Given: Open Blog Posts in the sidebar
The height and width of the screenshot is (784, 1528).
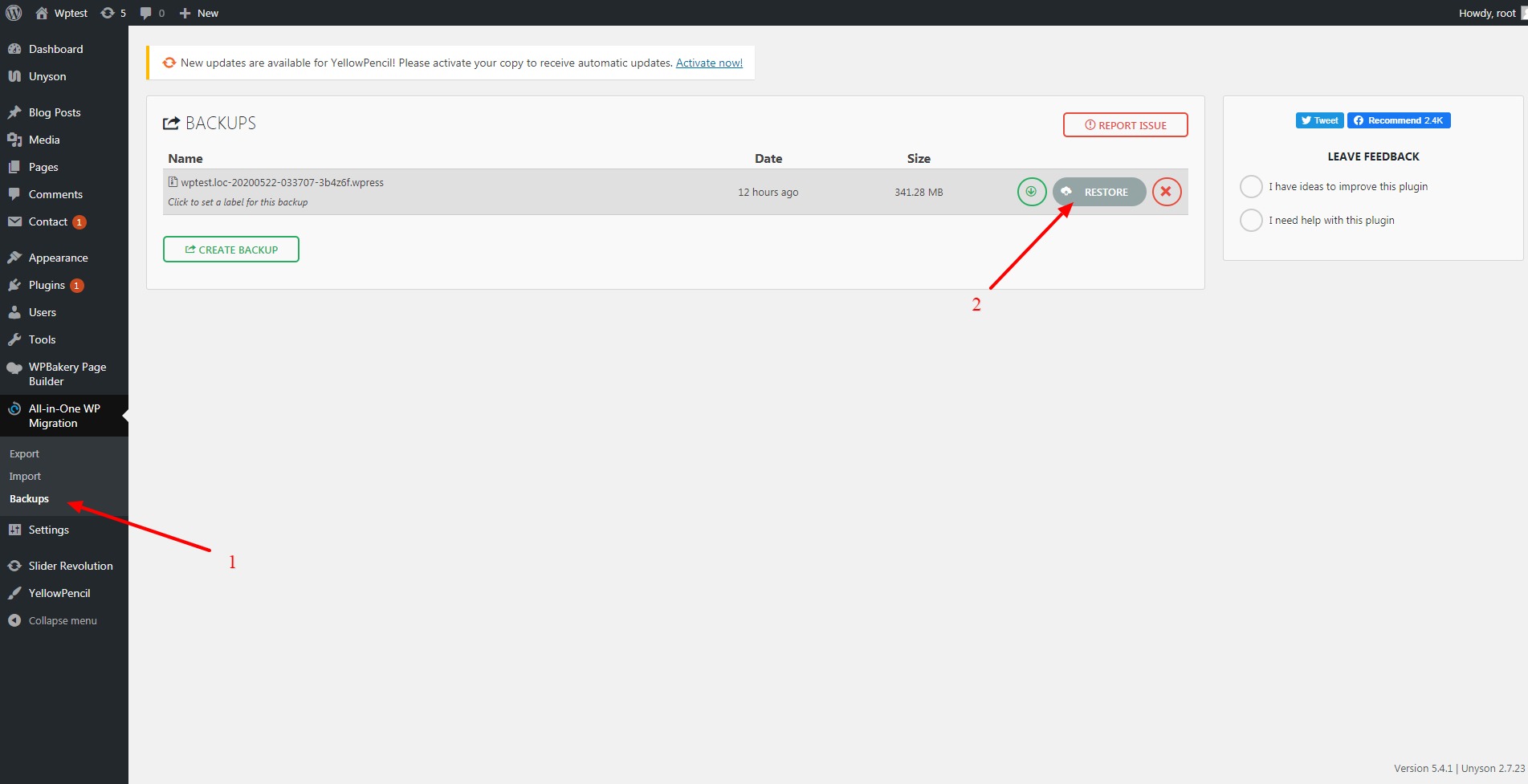Looking at the screenshot, I should [x=64, y=112].
